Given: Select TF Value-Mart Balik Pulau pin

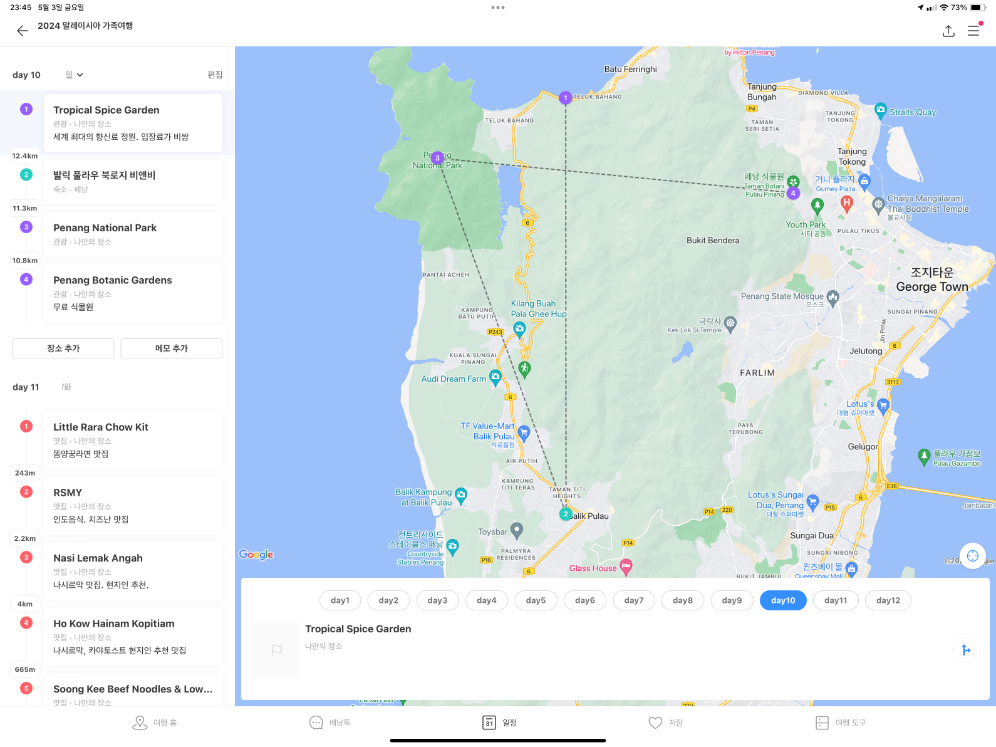Looking at the screenshot, I should pyautogui.click(x=523, y=433).
